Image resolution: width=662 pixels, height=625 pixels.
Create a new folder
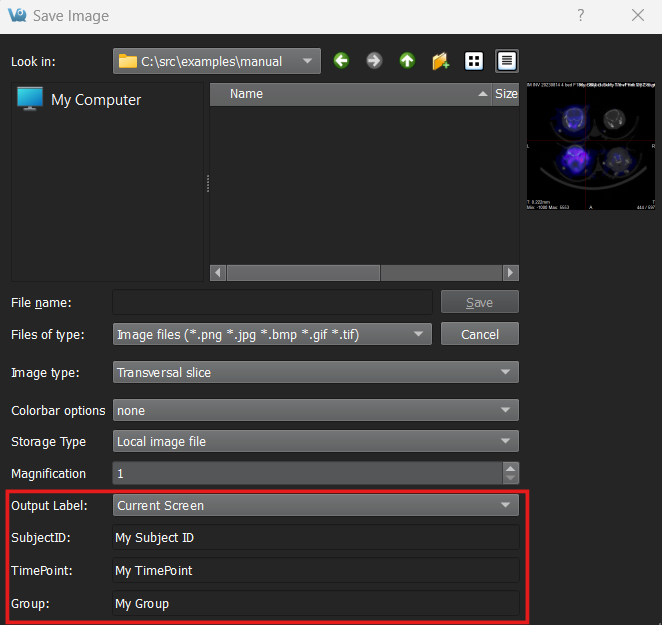pos(440,61)
